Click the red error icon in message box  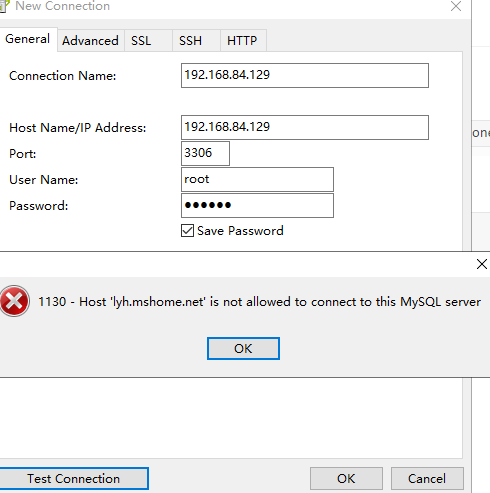pyautogui.click(x=14, y=301)
